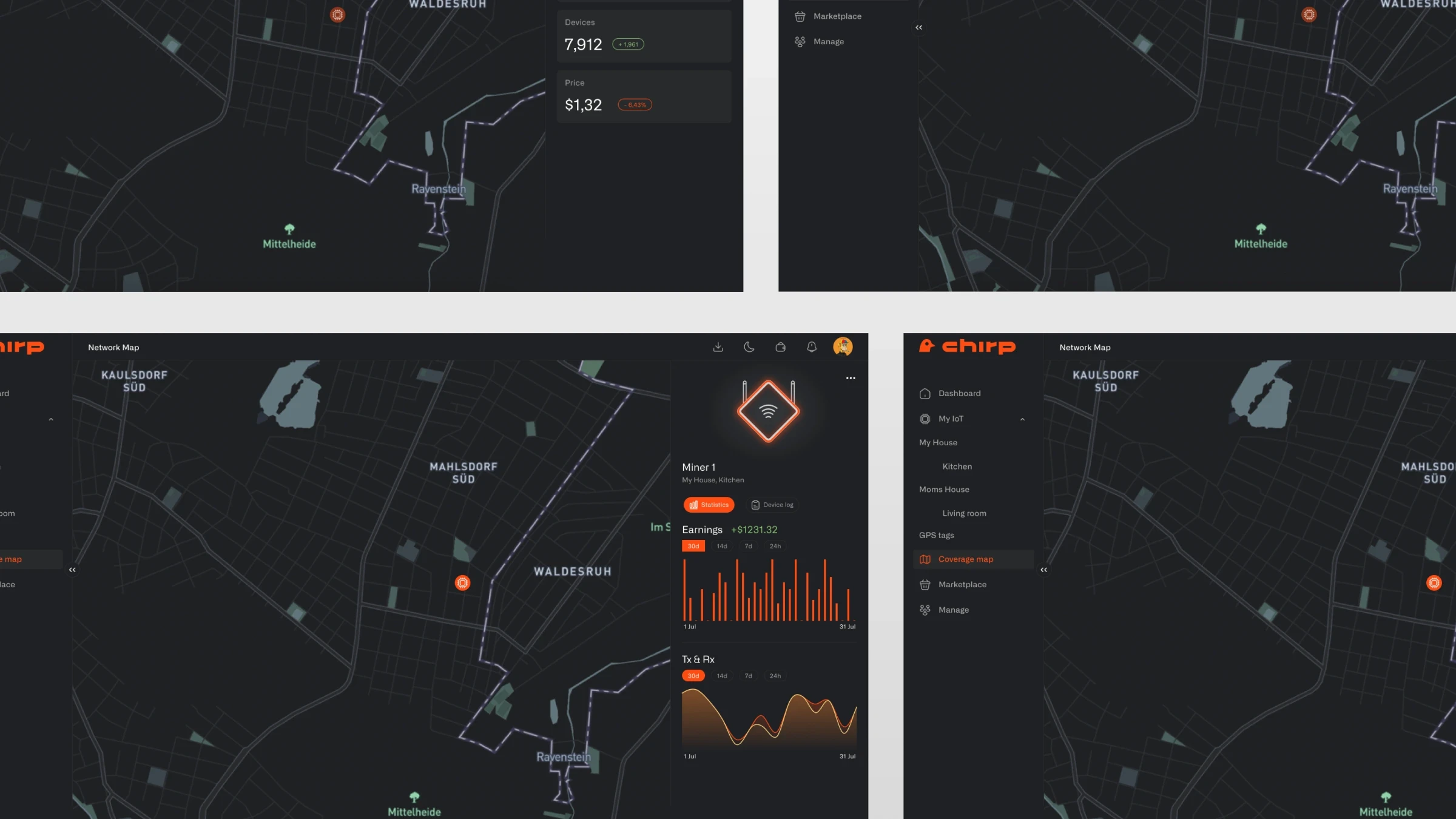1456x819 pixels.
Task: Click the Devices 7,912 stat card
Action: click(x=644, y=36)
